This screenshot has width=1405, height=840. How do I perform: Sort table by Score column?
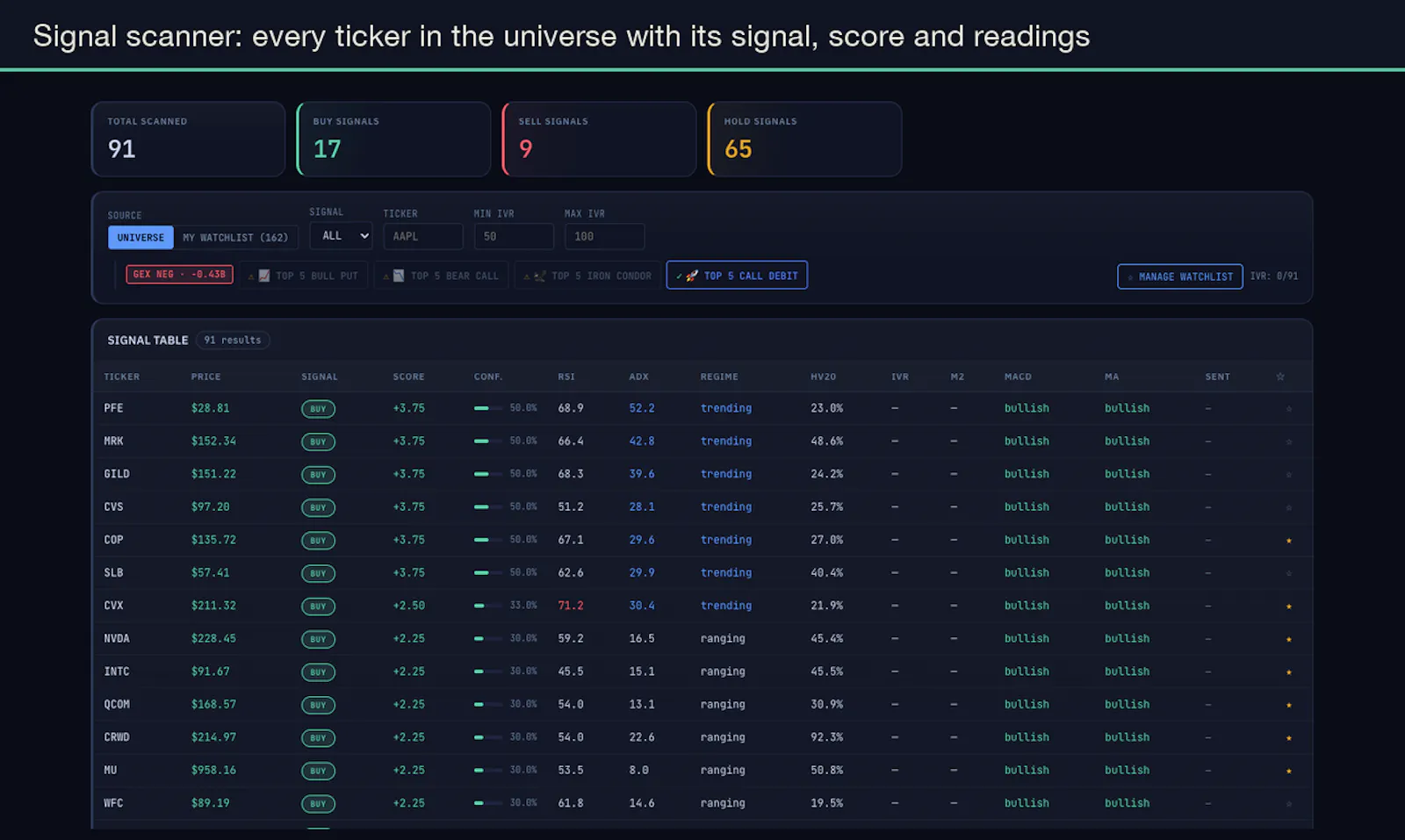tap(408, 377)
